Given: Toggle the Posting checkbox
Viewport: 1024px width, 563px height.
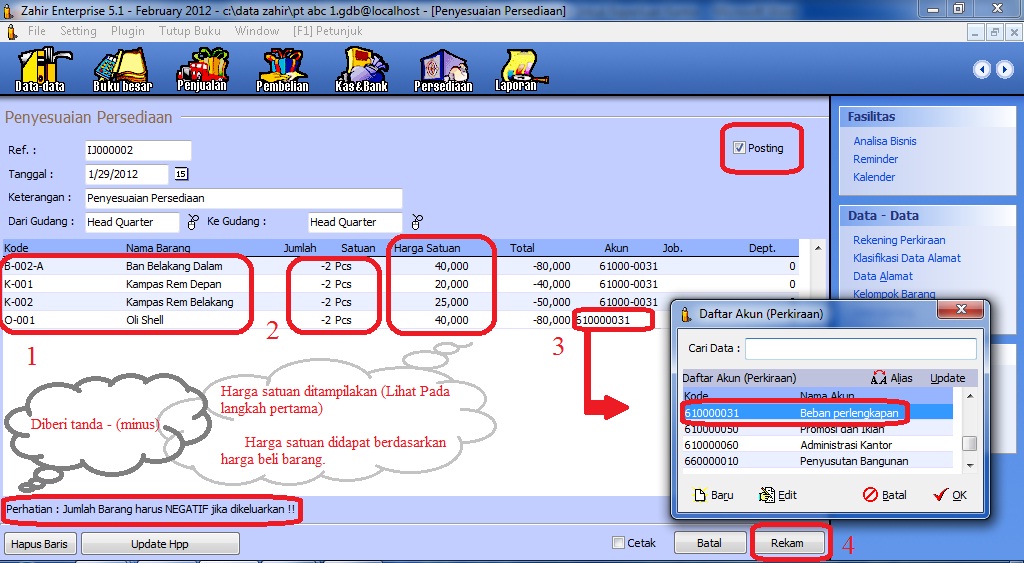Looking at the screenshot, I should point(739,148).
